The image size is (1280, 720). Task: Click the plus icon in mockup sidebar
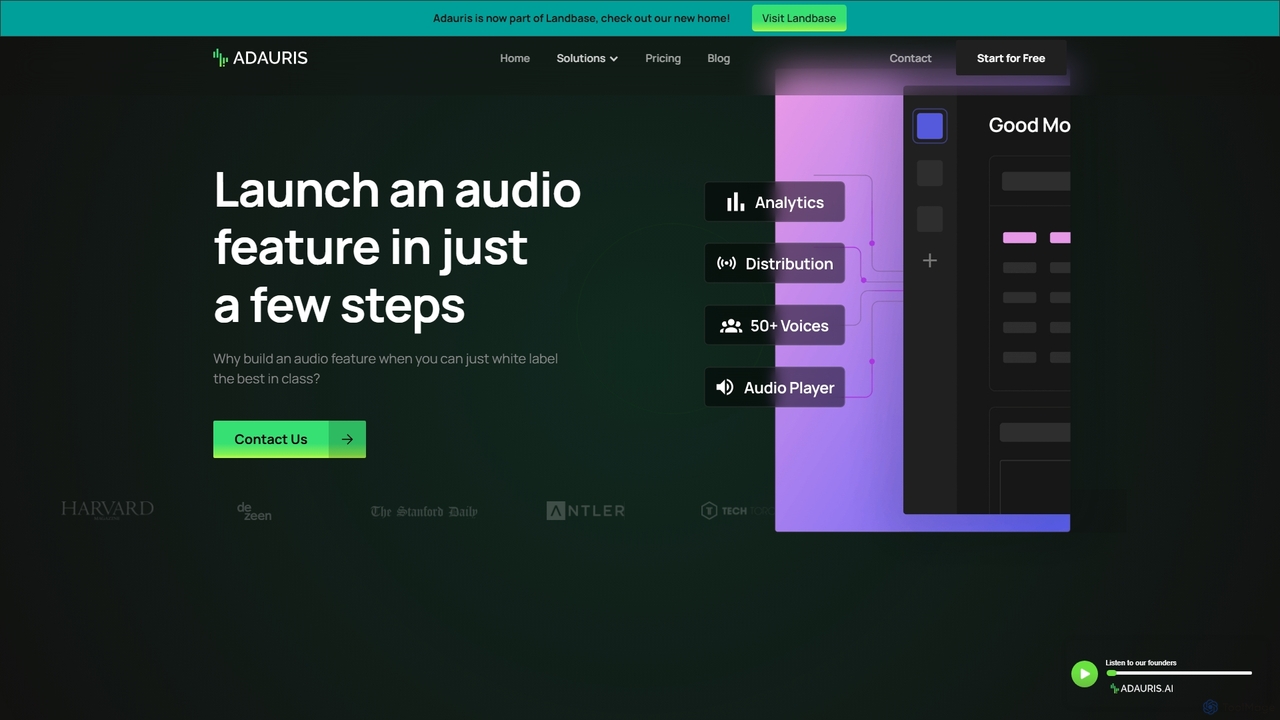[930, 261]
